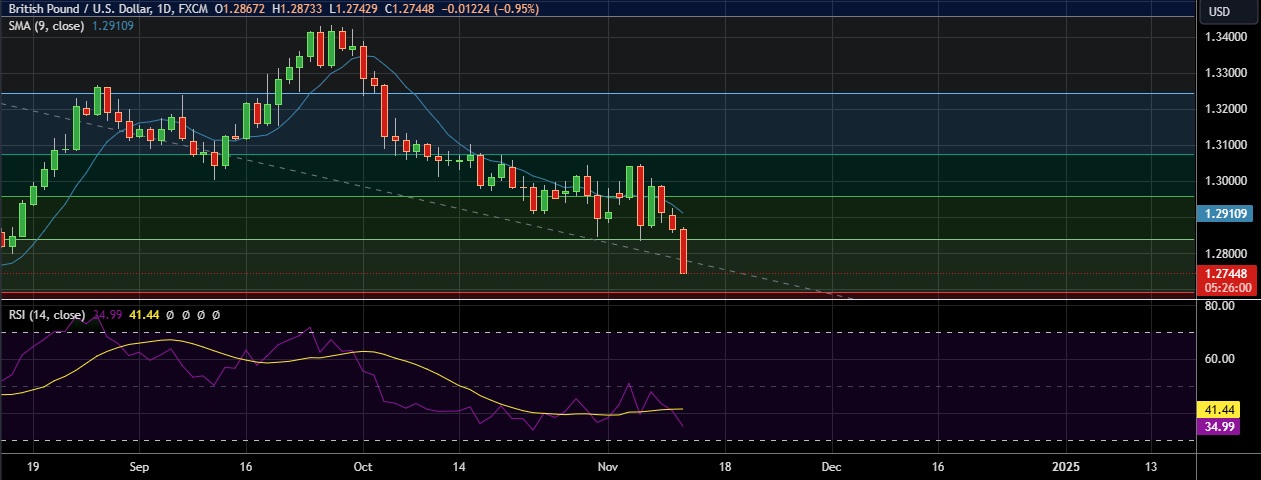1261x480 pixels.
Task: Click SMA legend value 1.29109 beside indicator name
Action: (x=113, y=25)
